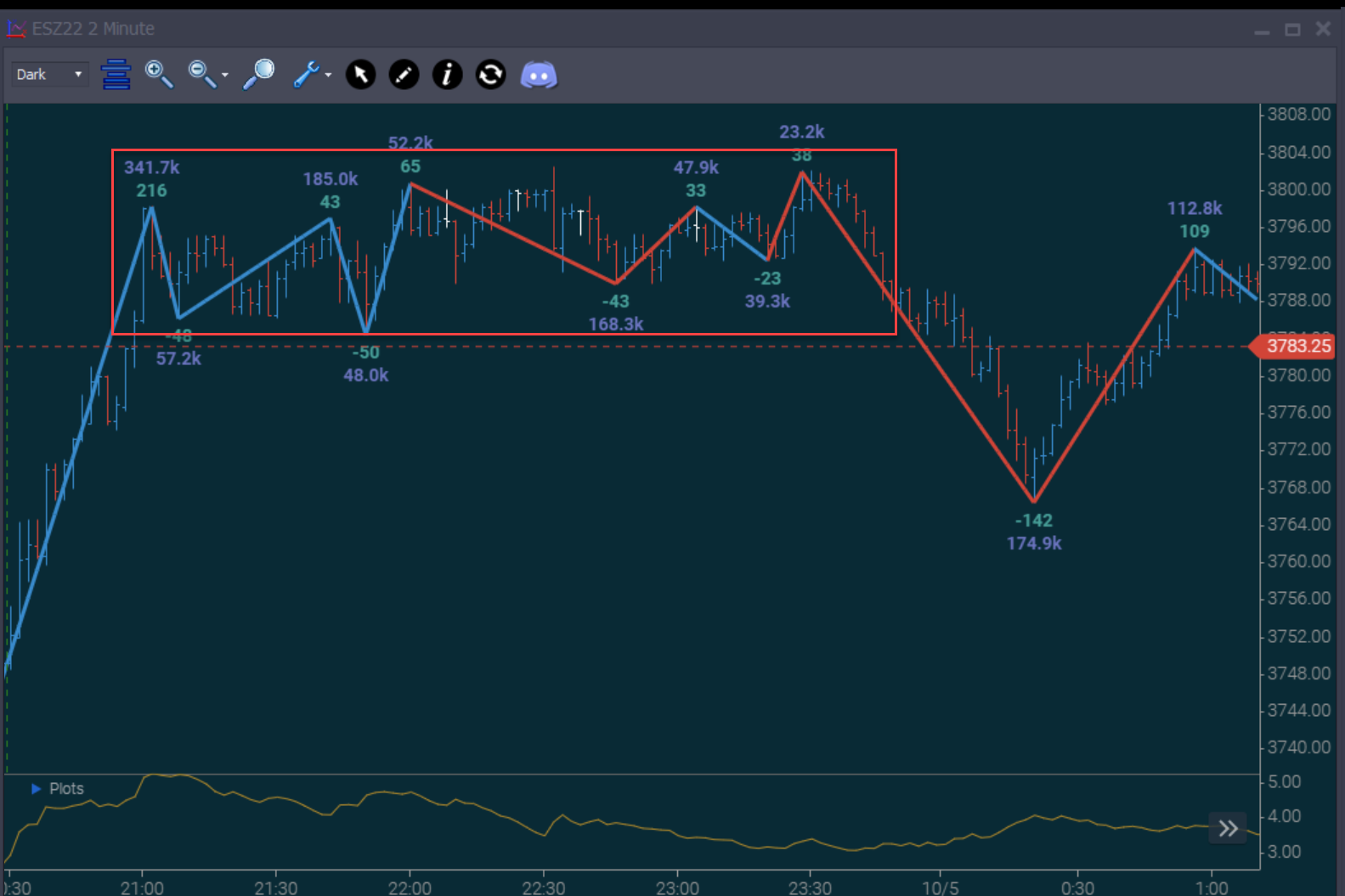The width and height of the screenshot is (1345, 896).
Task: Open the wrench settings tool
Action: (306, 75)
